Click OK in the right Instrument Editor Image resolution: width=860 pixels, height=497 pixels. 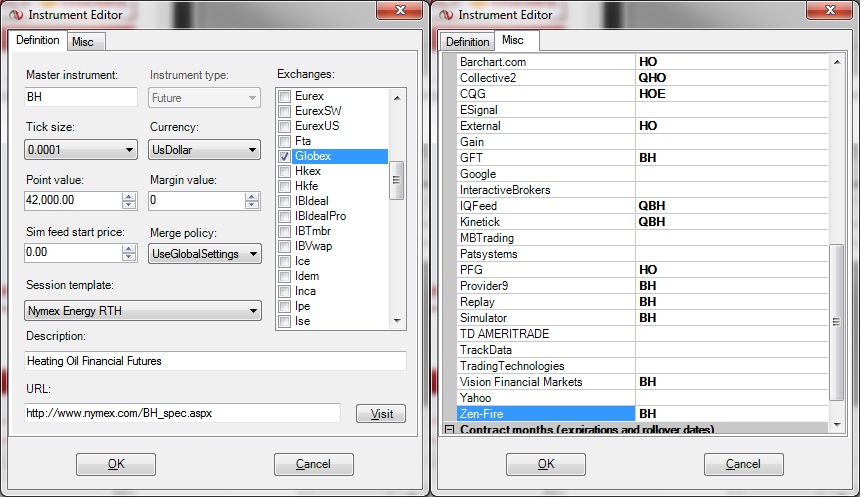pos(546,464)
